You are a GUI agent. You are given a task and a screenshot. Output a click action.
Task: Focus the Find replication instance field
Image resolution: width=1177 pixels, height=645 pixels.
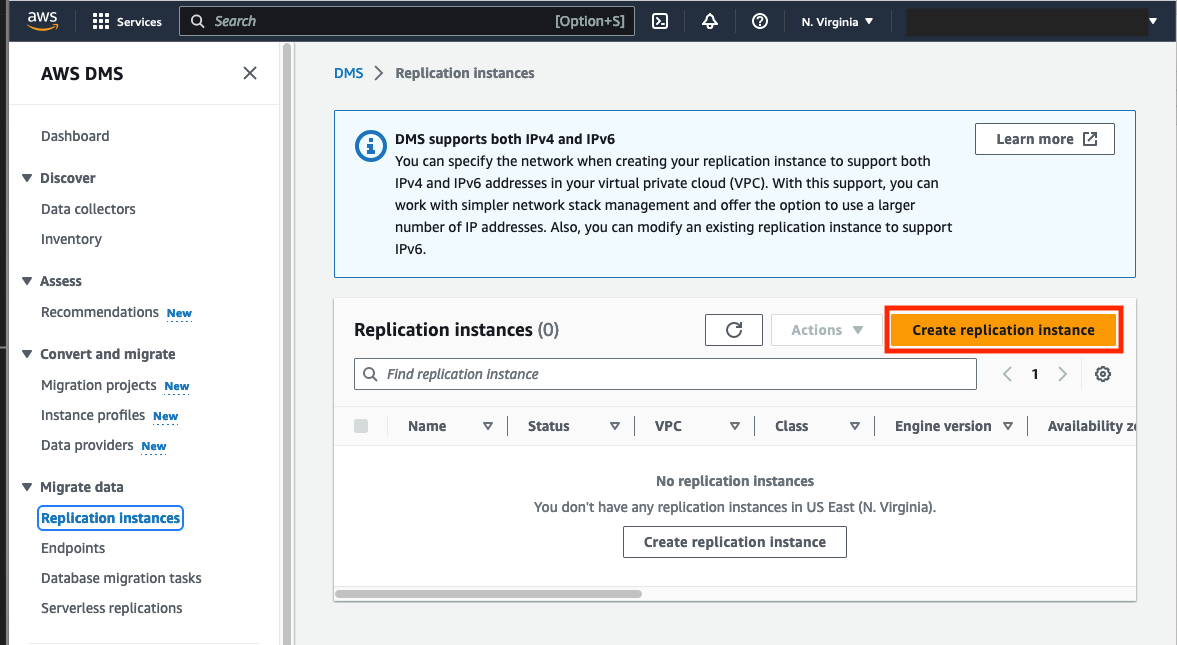pos(665,374)
